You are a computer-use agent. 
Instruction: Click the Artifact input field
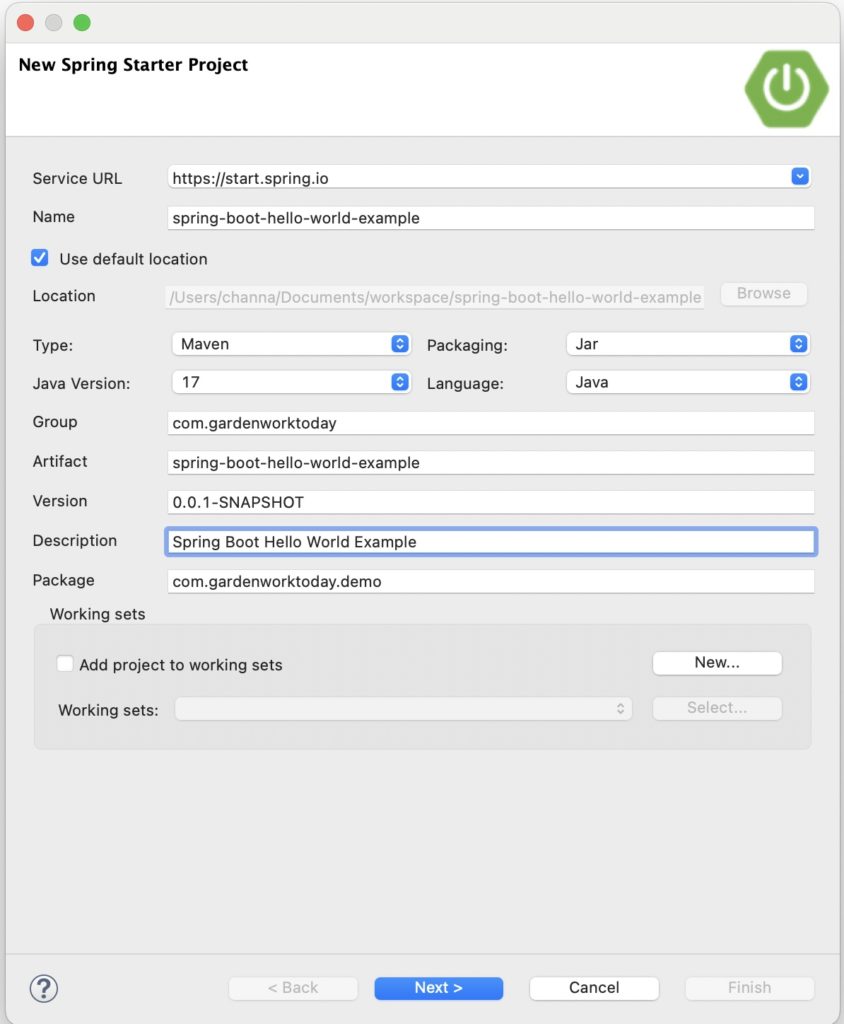(490, 463)
